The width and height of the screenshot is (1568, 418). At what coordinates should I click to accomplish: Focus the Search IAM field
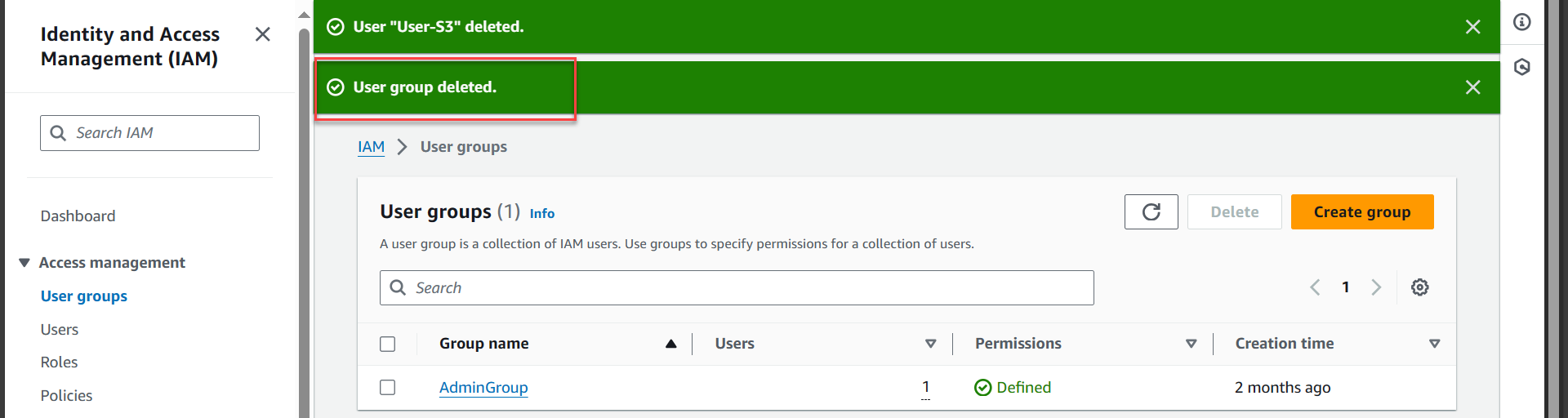pyautogui.click(x=149, y=133)
